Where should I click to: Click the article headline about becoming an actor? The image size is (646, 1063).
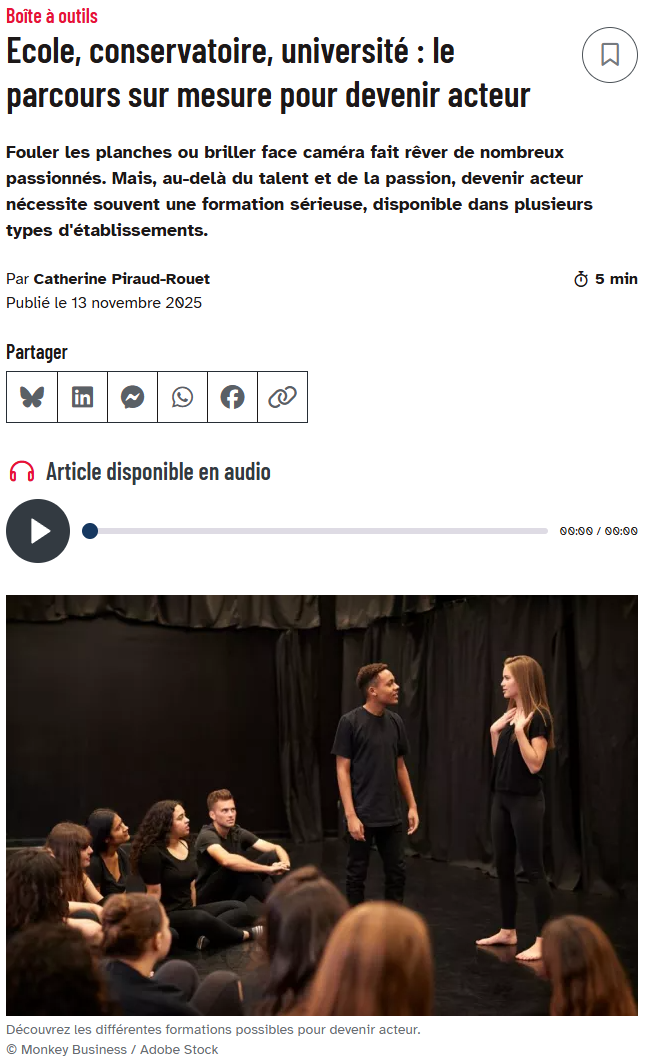tap(268, 73)
